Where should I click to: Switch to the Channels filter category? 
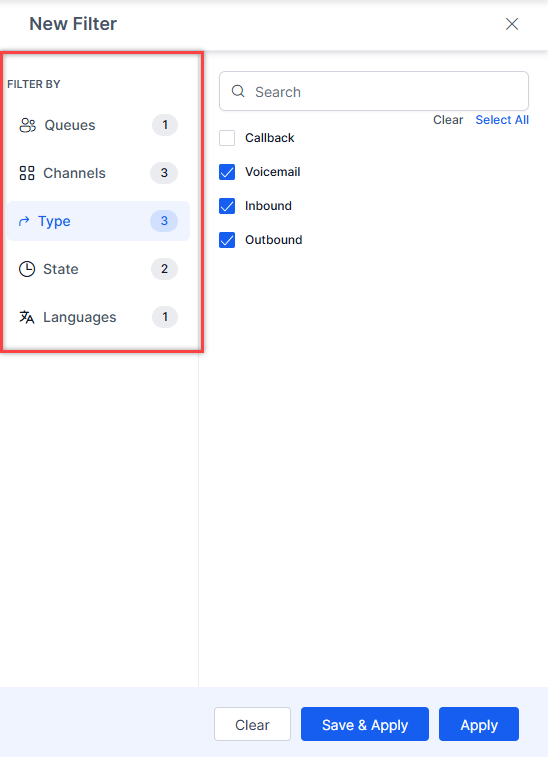pyautogui.click(x=98, y=173)
